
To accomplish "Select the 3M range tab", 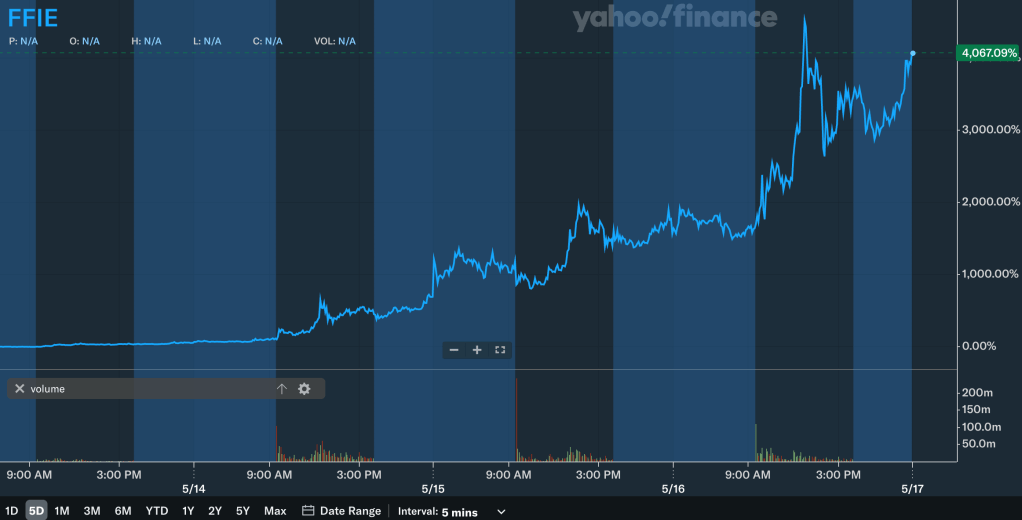I will coord(92,511).
